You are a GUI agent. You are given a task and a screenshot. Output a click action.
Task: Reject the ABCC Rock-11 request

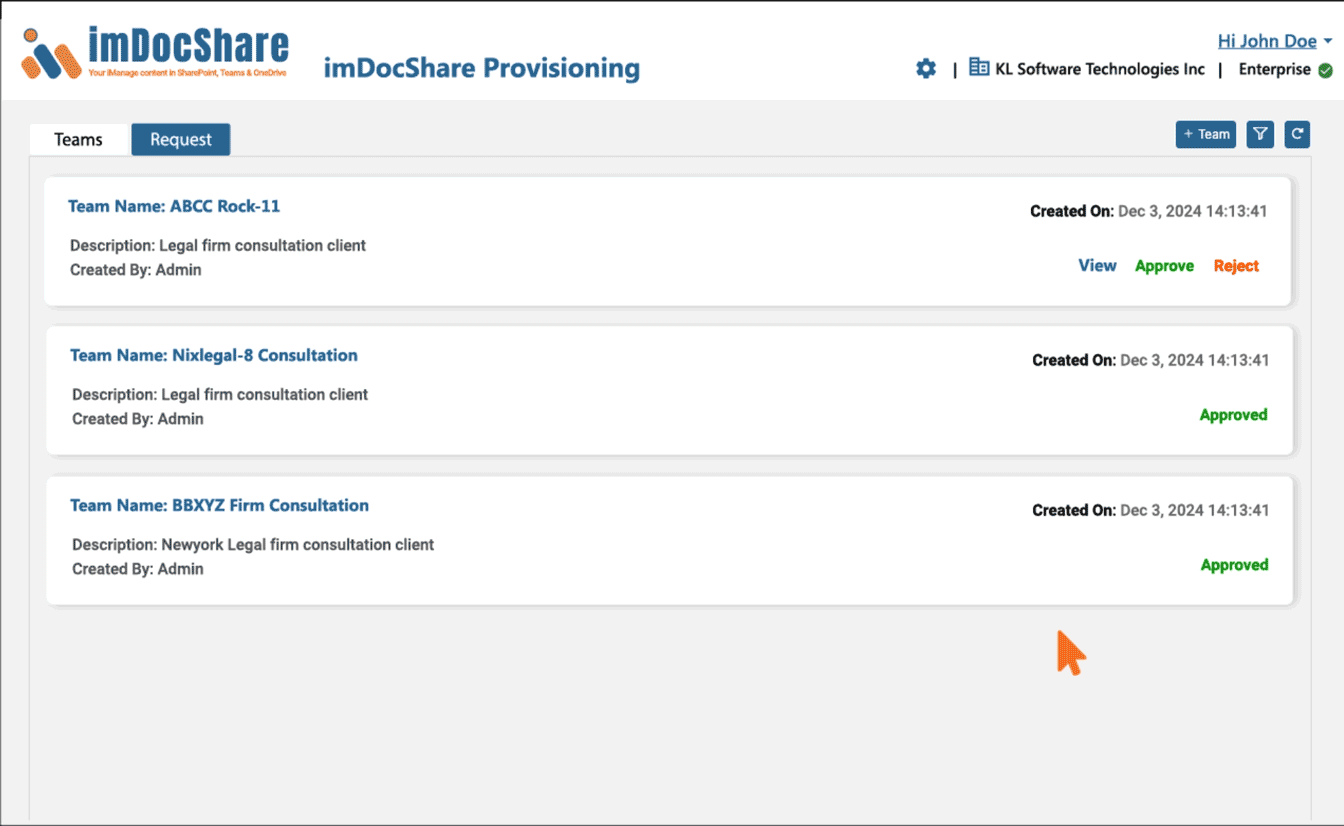pos(1236,266)
